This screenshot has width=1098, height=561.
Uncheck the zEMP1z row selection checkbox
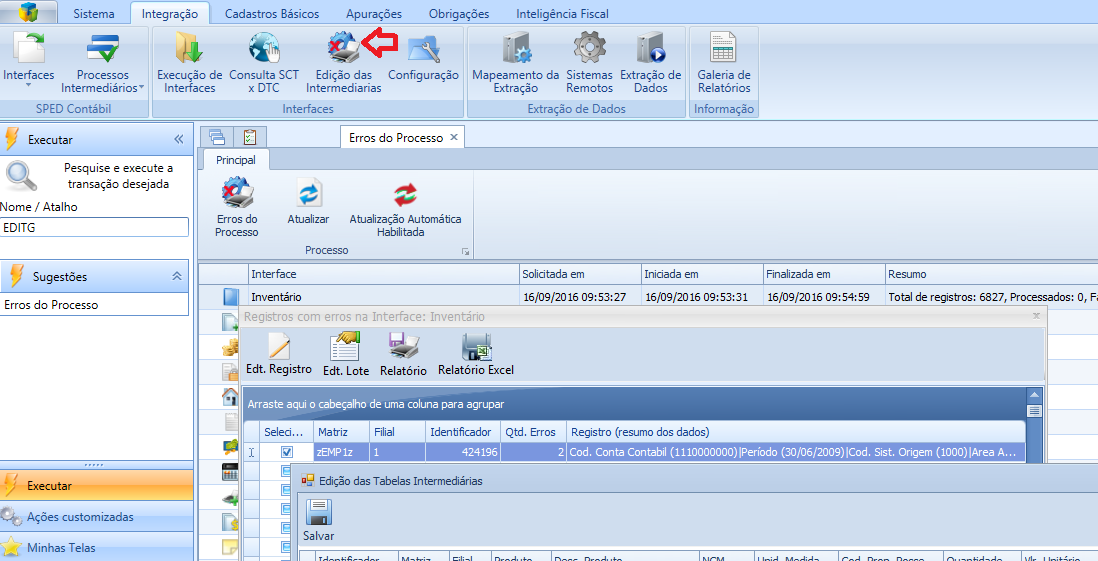[x=287, y=452]
